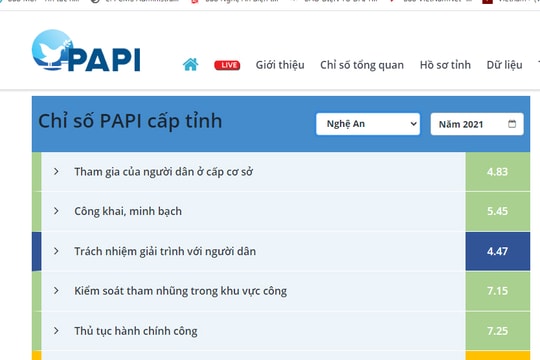Image resolution: width=540 pixels, height=360 pixels.
Task: Expand Thủ tục hành chính công chevron
Action: click(56, 331)
